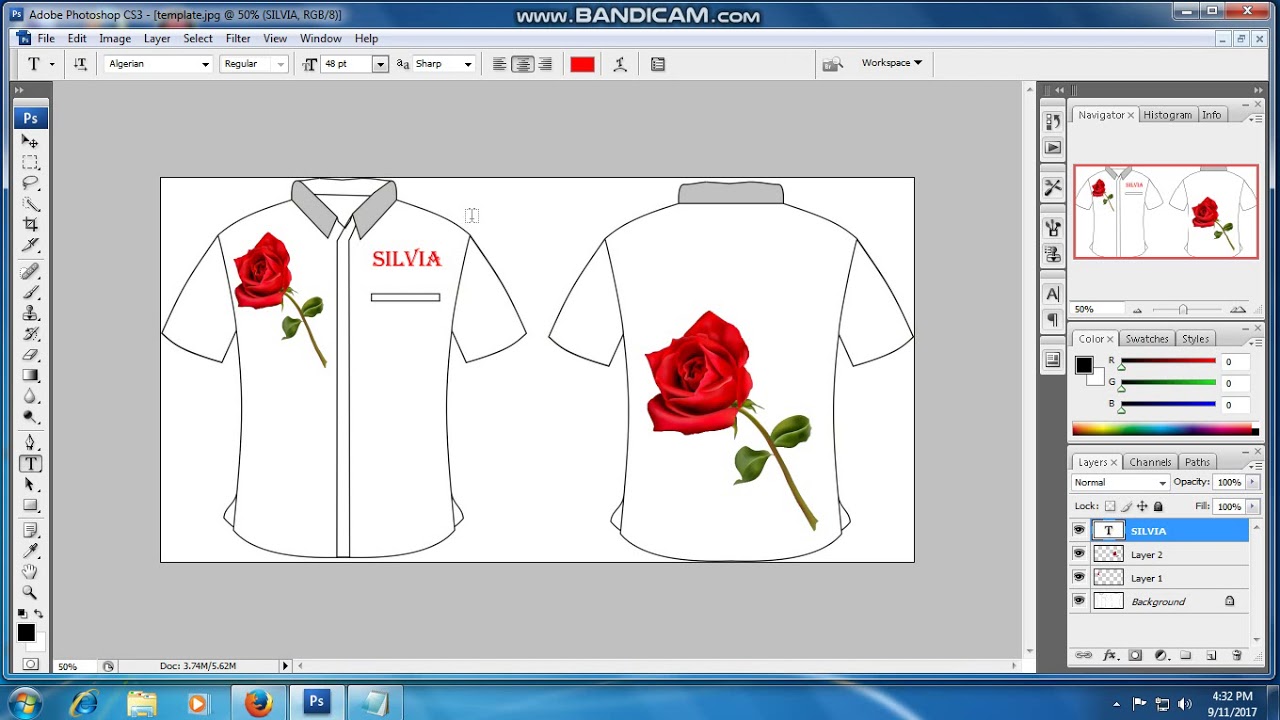Screen dimensions: 1280x720
Task: Hide the SILVIA text layer
Action: 1079,531
